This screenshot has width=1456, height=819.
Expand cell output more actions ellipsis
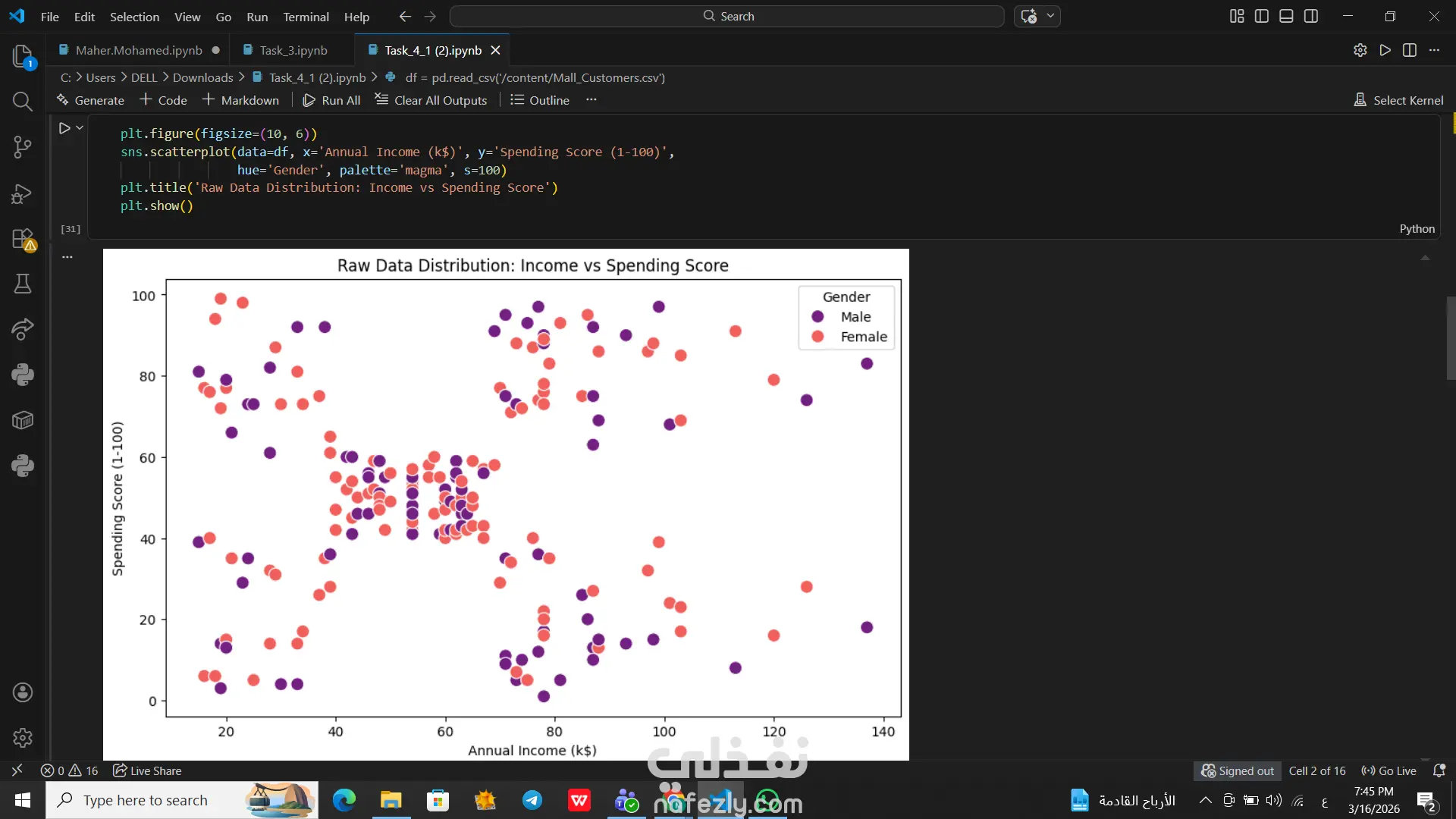point(67,257)
